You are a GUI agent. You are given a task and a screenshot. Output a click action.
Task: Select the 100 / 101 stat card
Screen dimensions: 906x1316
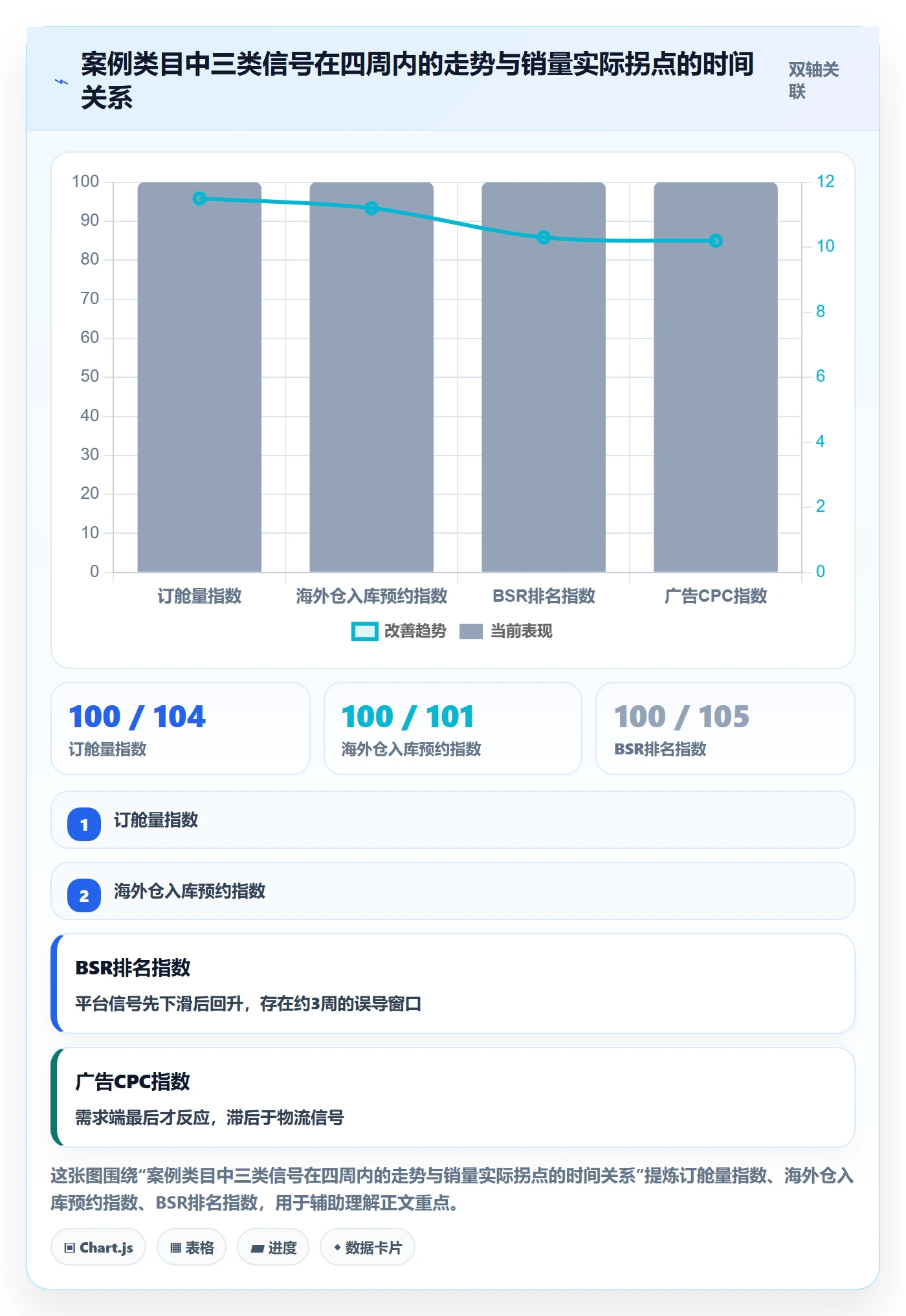pyautogui.click(x=453, y=729)
